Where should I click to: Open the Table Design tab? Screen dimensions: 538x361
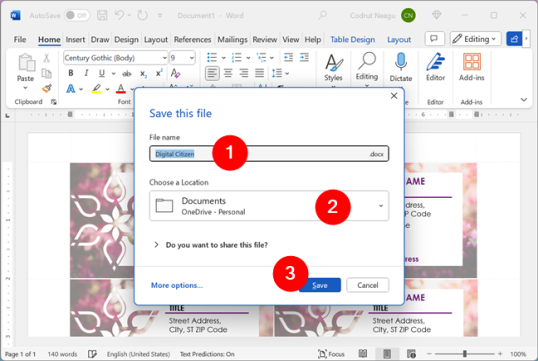352,39
